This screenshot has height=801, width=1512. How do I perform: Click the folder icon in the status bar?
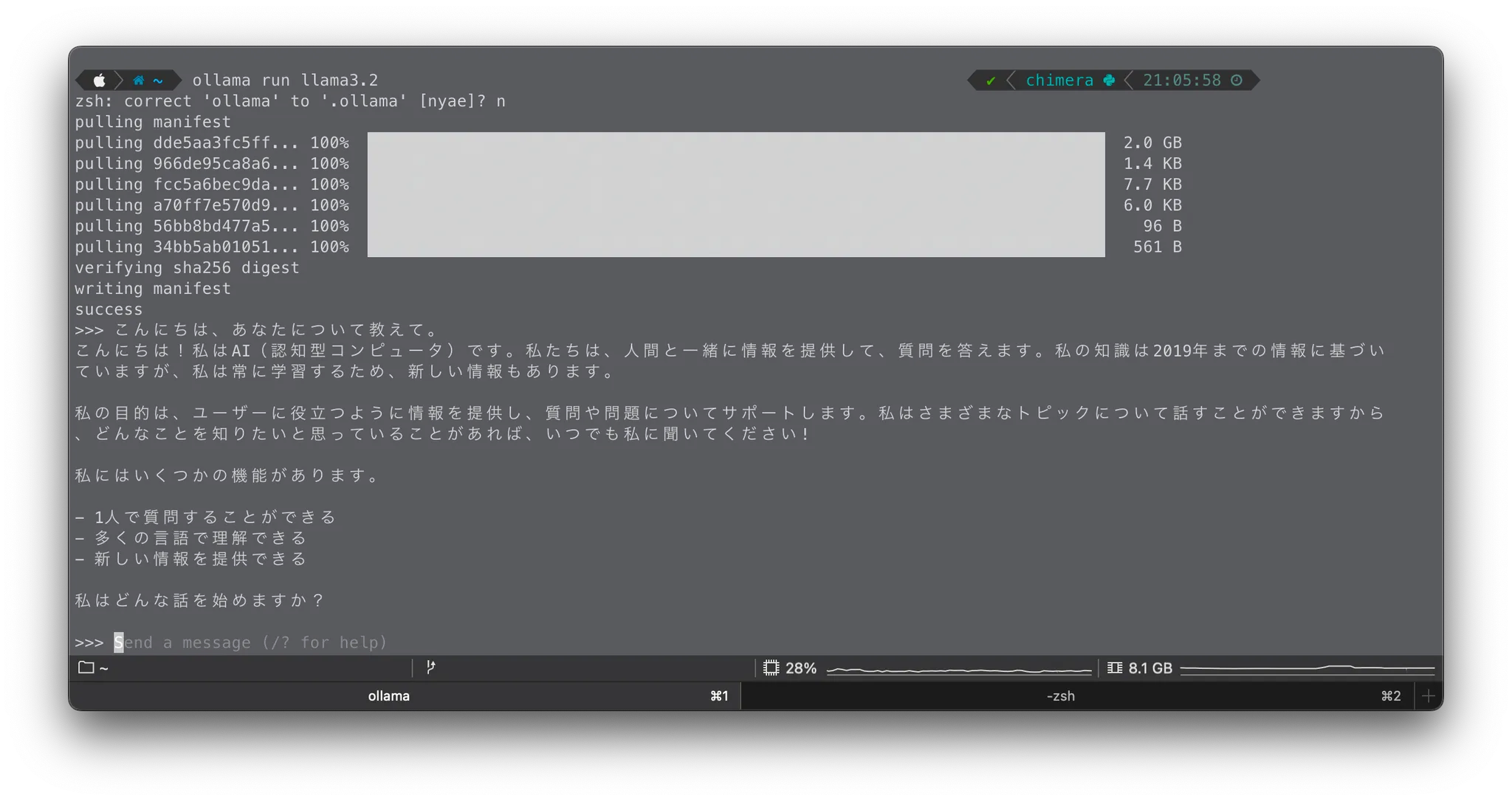[x=86, y=667]
